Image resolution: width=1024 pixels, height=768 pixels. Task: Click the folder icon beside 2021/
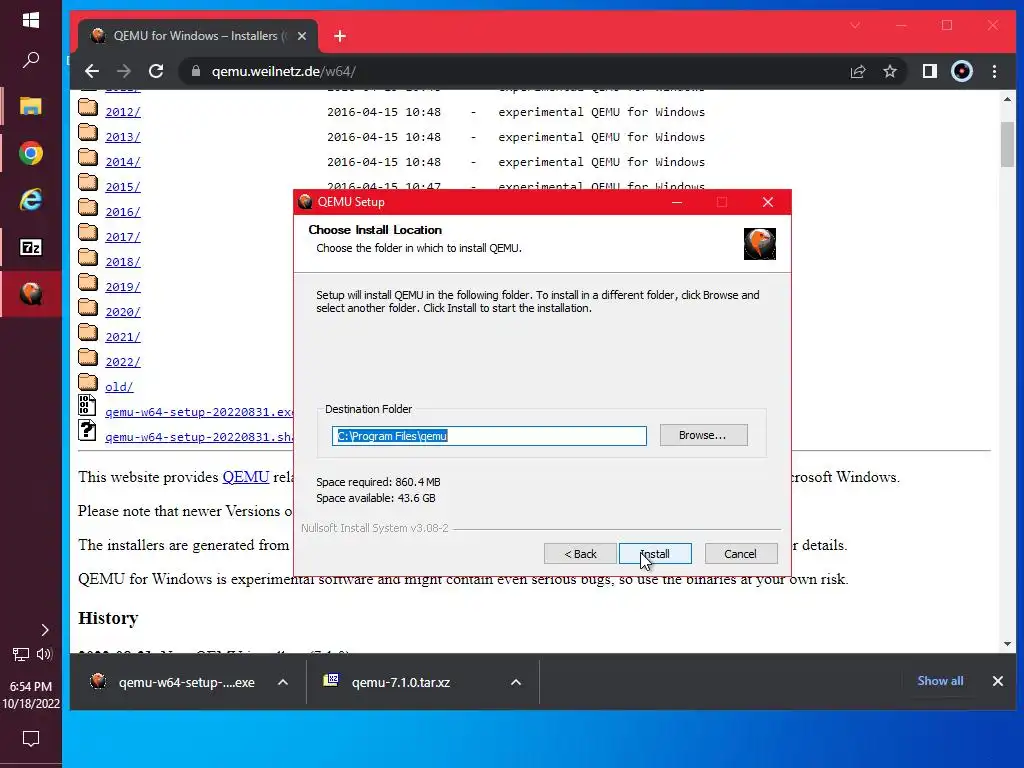click(x=88, y=332)
